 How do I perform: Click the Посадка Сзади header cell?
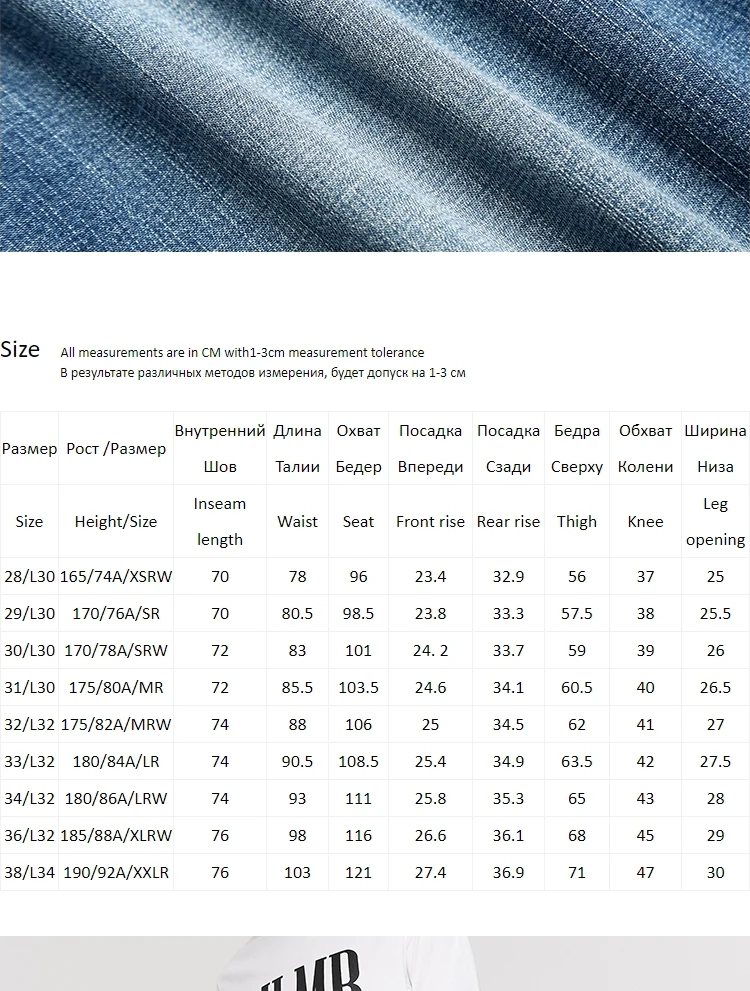pyautogui.click(x=508, y=449)
